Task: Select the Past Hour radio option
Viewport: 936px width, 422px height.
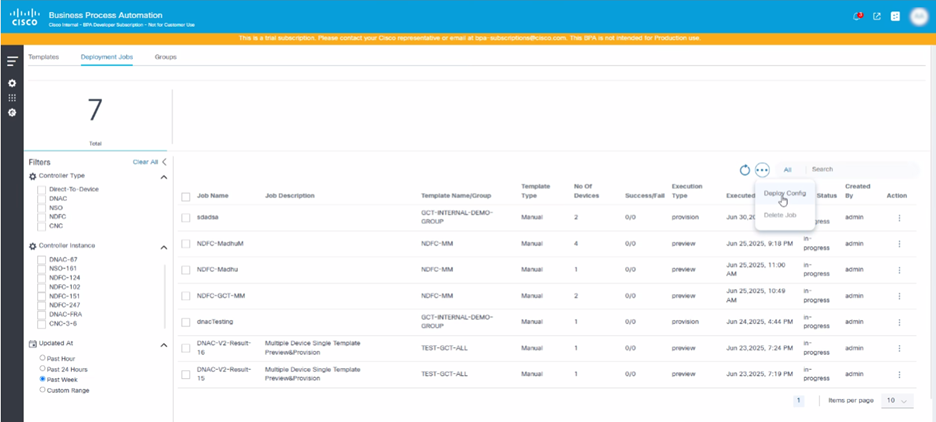Action: (x=42, y=358)
